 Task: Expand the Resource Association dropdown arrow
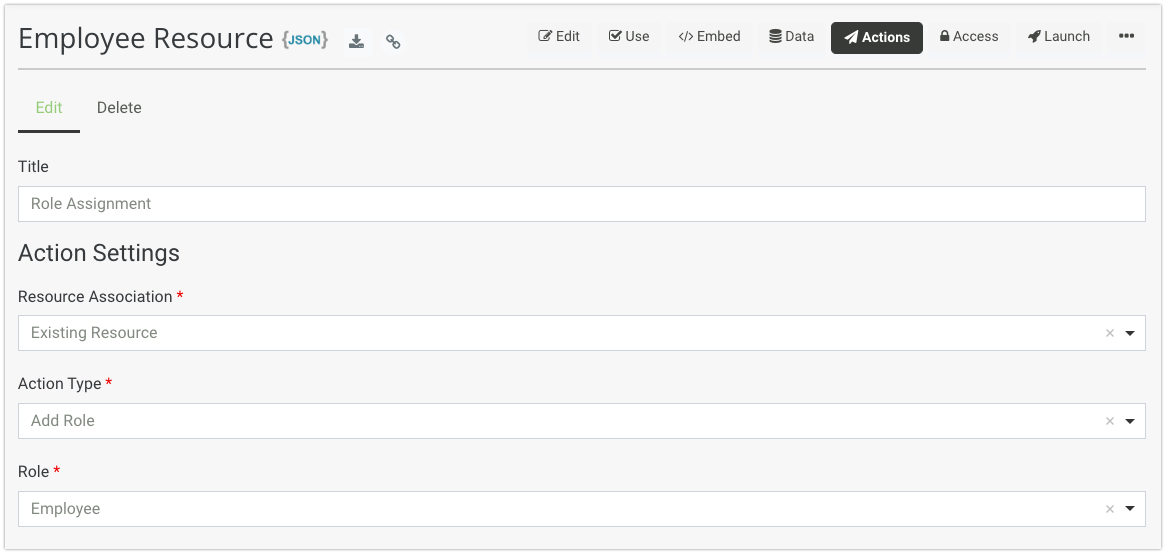click(x=1130, y=334)
